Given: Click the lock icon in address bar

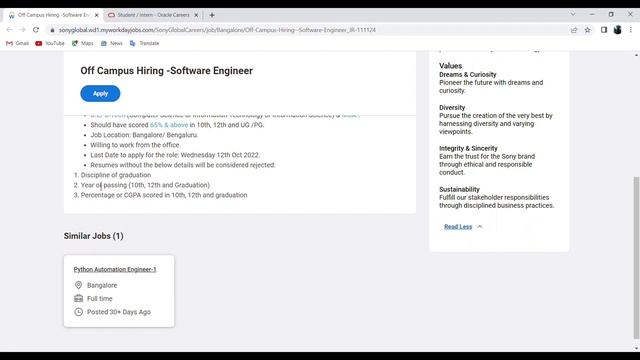Looking at the screenshot, I should click(x=52, y=30).
